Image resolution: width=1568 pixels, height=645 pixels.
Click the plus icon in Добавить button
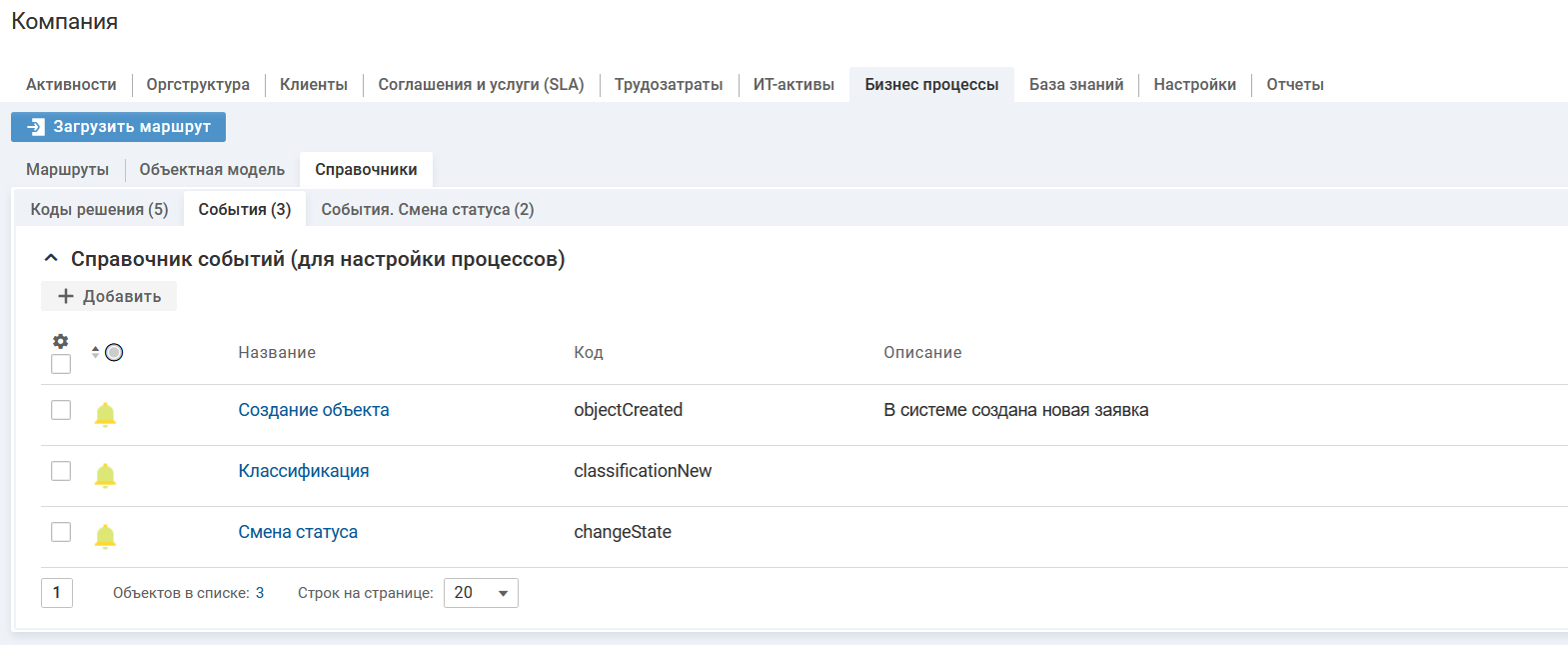pyautogui.click(x=66, y=296)
